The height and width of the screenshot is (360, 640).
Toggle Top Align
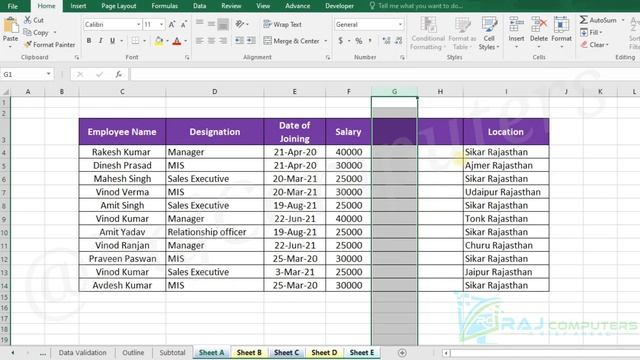coord(200,24)
